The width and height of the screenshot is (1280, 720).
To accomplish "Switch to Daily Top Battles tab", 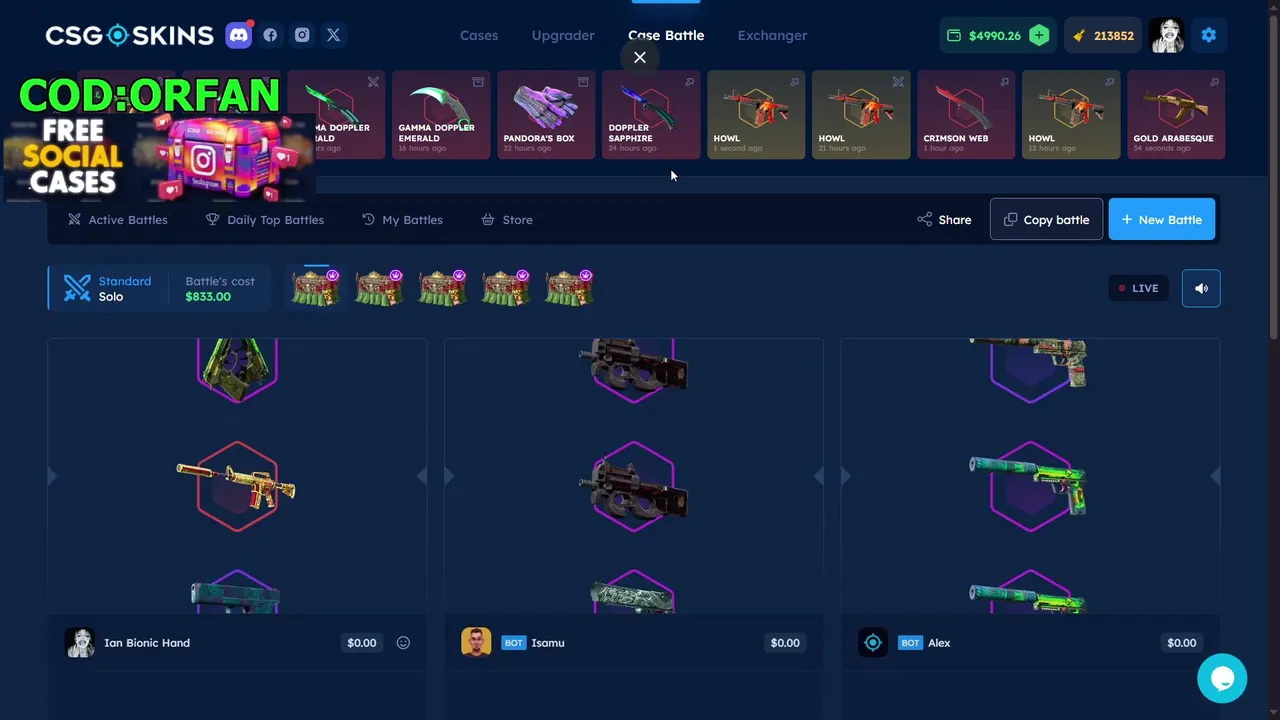I will 265,219.
